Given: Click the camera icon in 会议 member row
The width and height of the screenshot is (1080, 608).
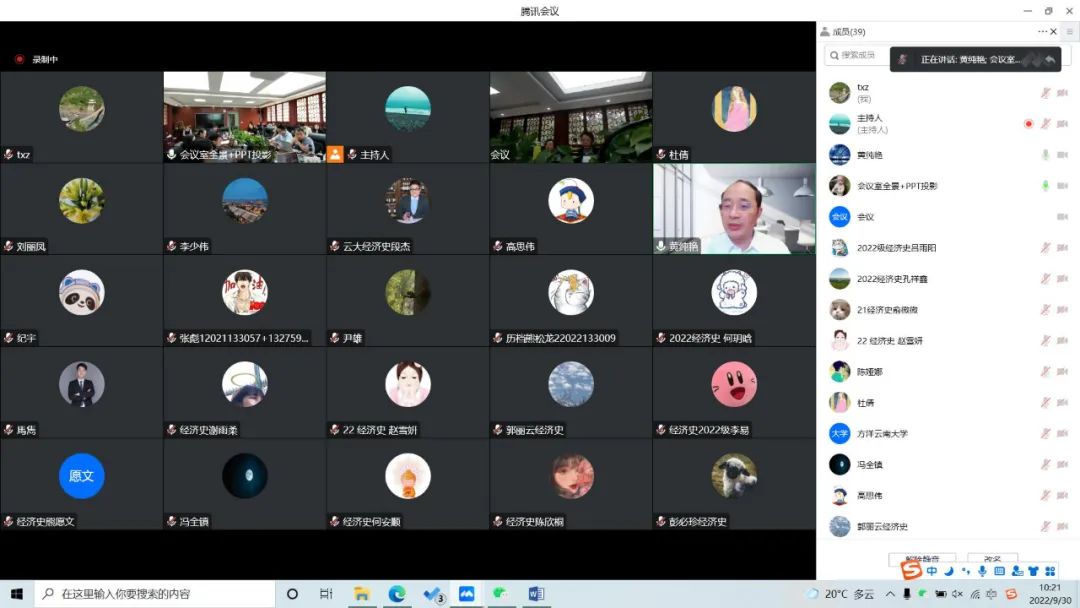Looking at the screenshot, I should [x=1062, y=217].
